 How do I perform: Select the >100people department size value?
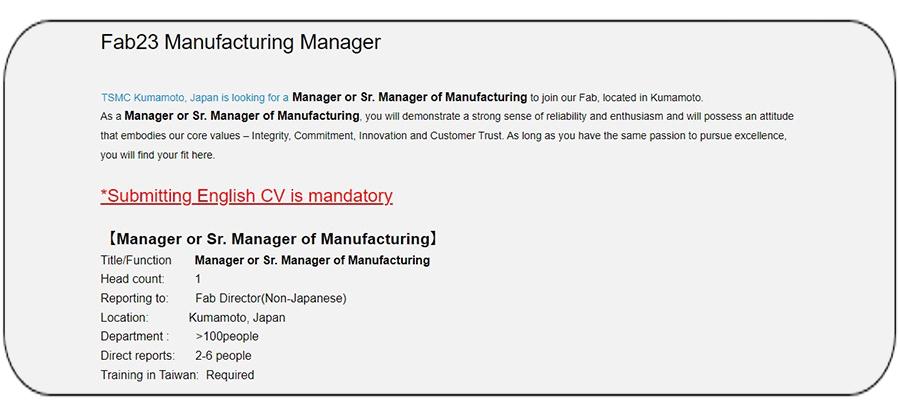(227, 337)
